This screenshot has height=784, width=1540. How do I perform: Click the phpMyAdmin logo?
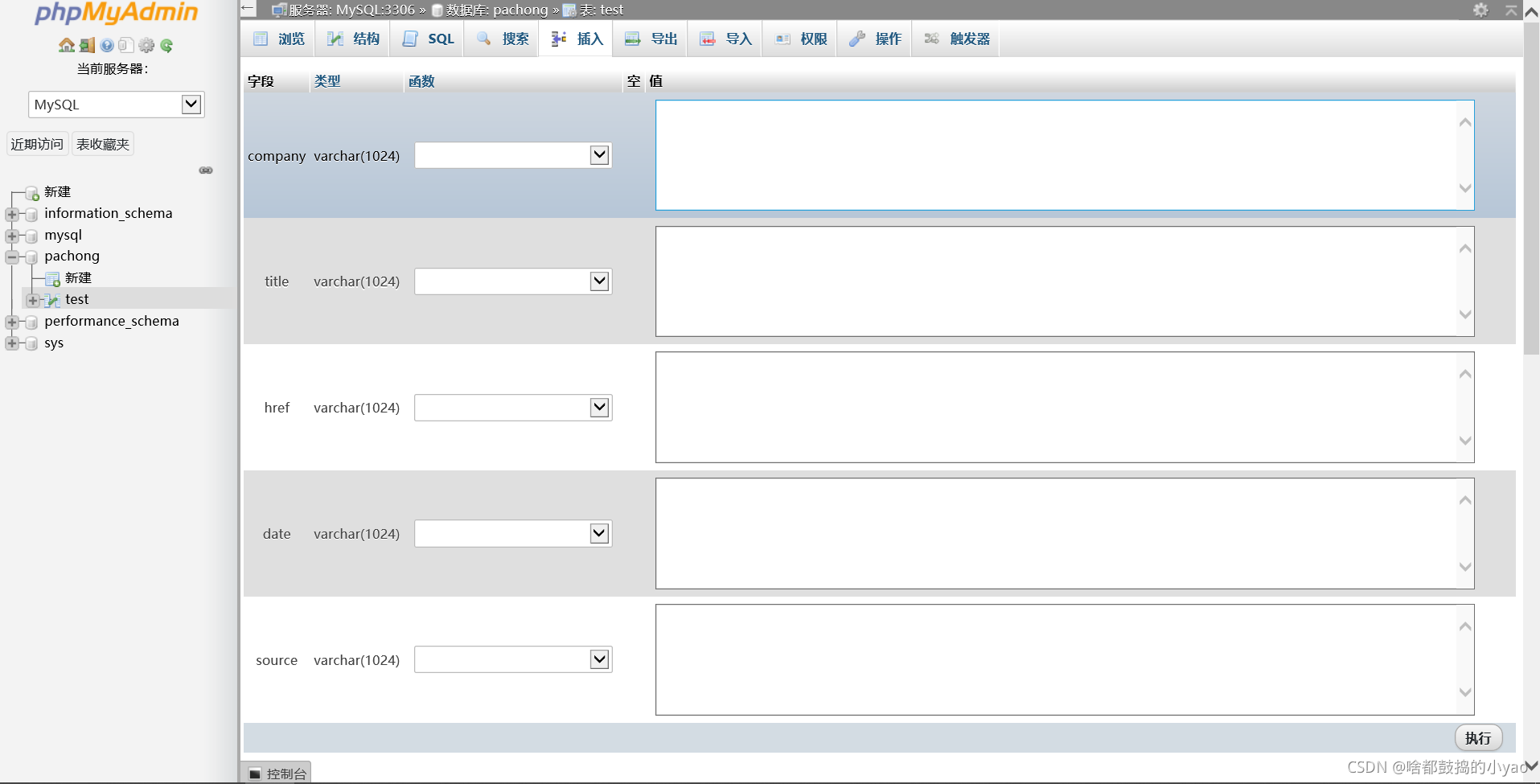tap(117, 13)
